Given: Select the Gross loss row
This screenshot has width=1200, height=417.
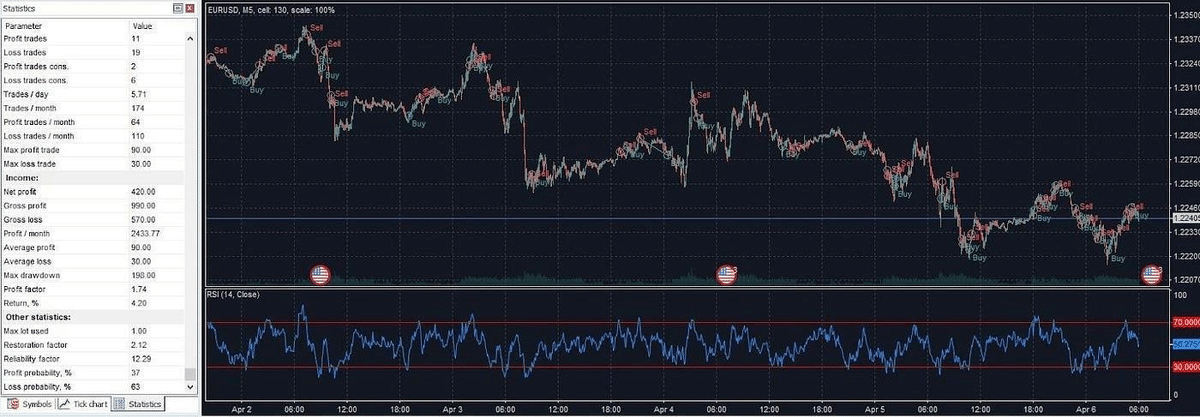Looking at the screenshot, I should [x=93, y=219].
